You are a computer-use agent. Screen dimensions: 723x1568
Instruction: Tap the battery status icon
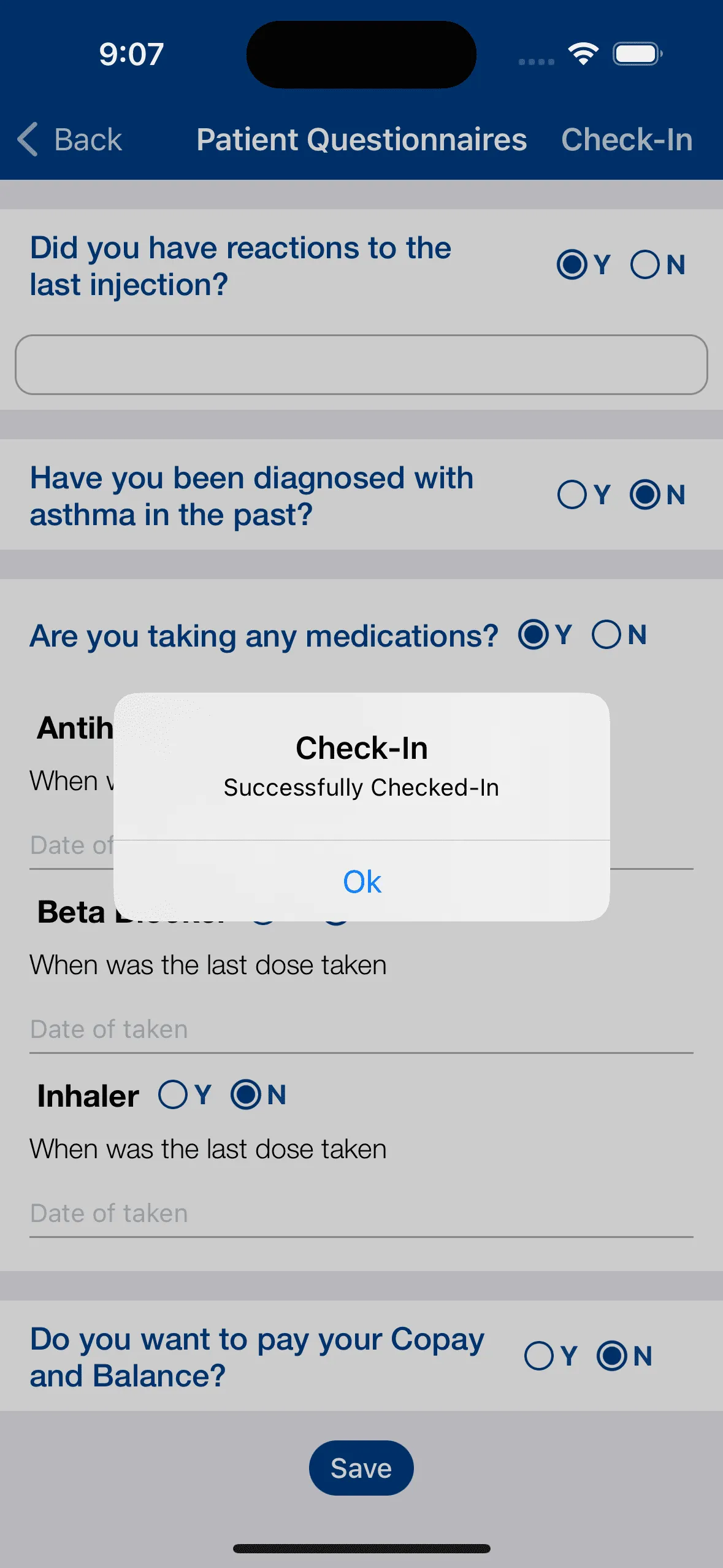637,54
